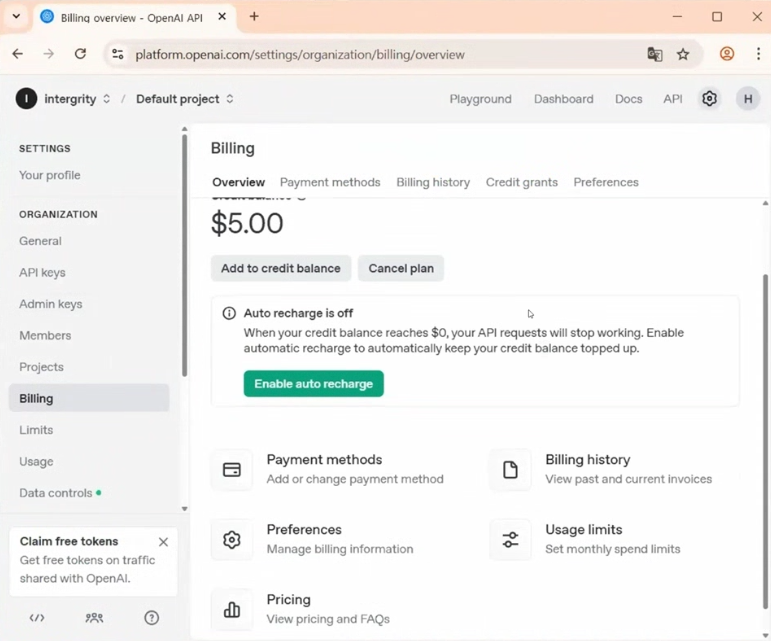Select Data controls in the sidebar
The height and width of the screenshot is (641, 771).
(56, 493)
